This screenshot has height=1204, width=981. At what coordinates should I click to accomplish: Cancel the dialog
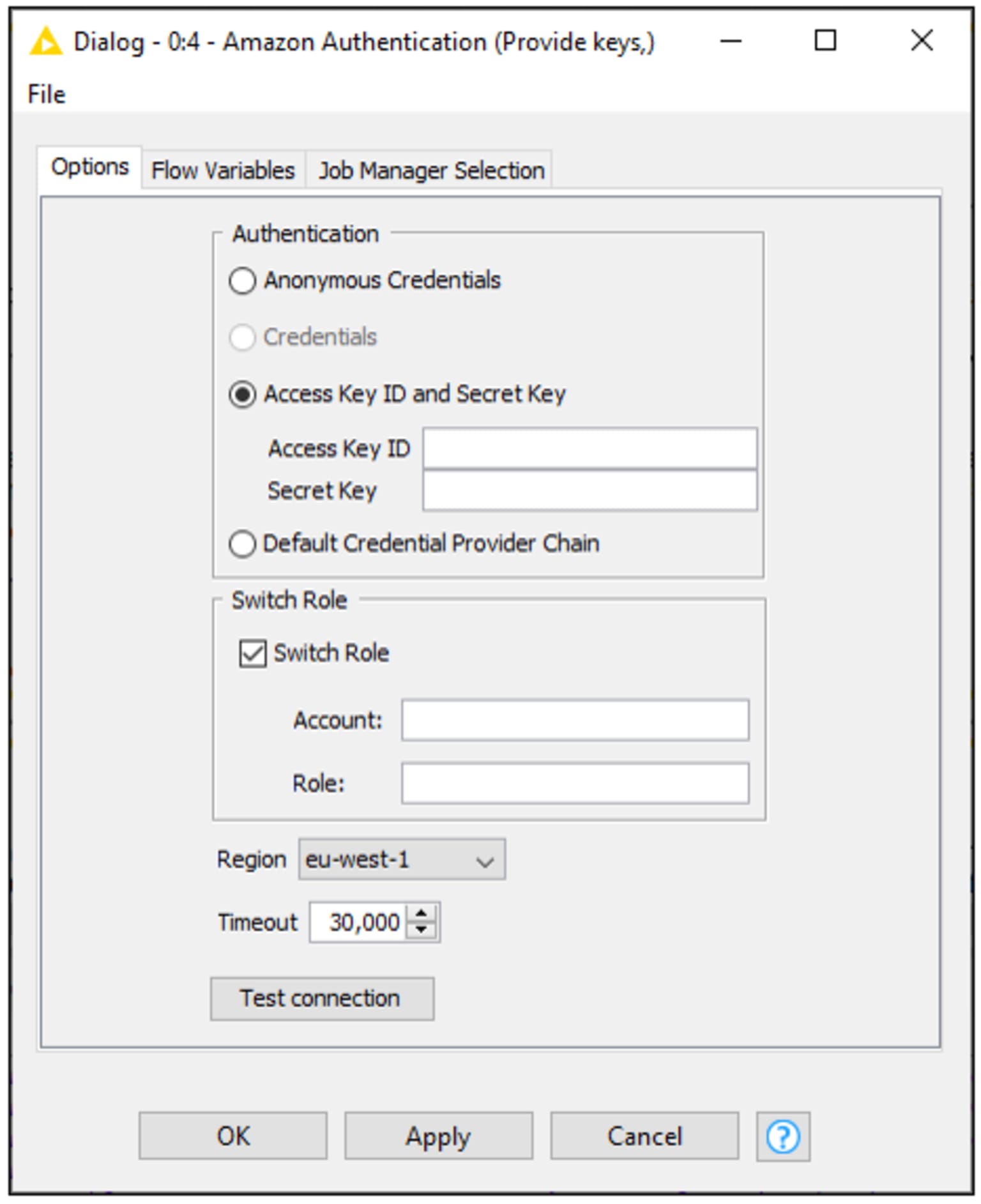click(644, 1136)
